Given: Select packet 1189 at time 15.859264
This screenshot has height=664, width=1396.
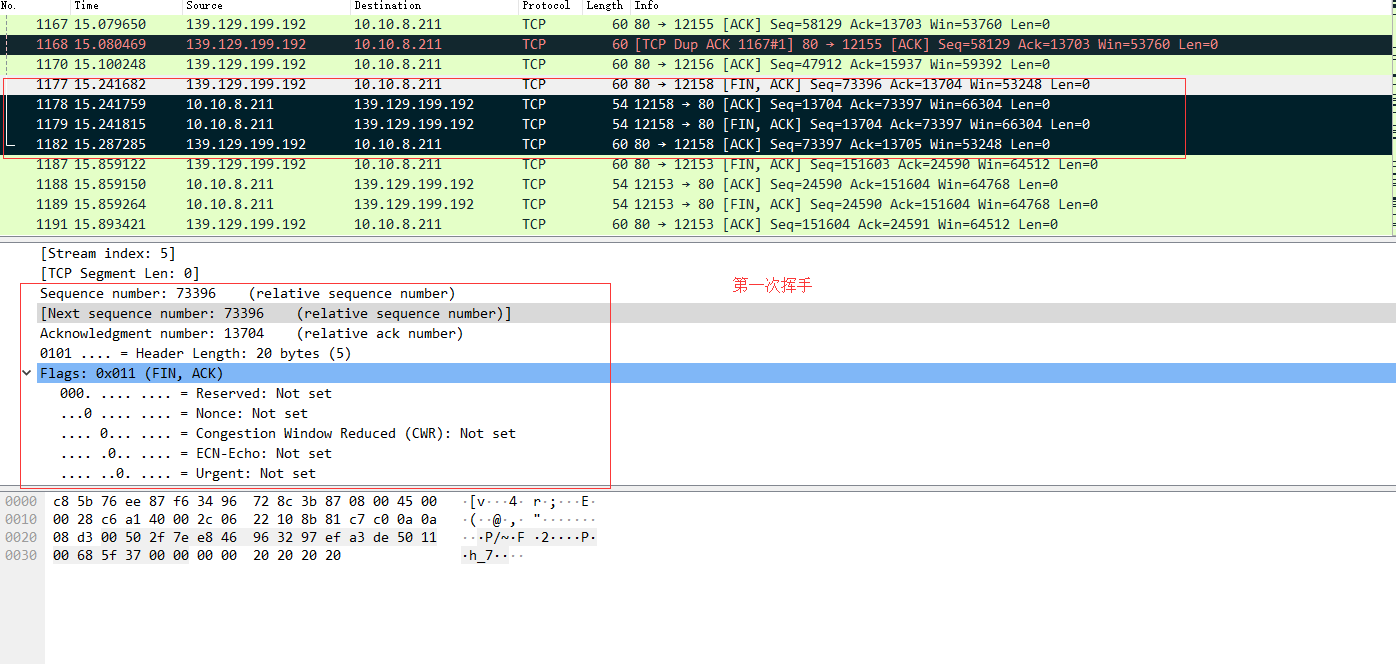Looking at the screenshot, I should (698, 204).
